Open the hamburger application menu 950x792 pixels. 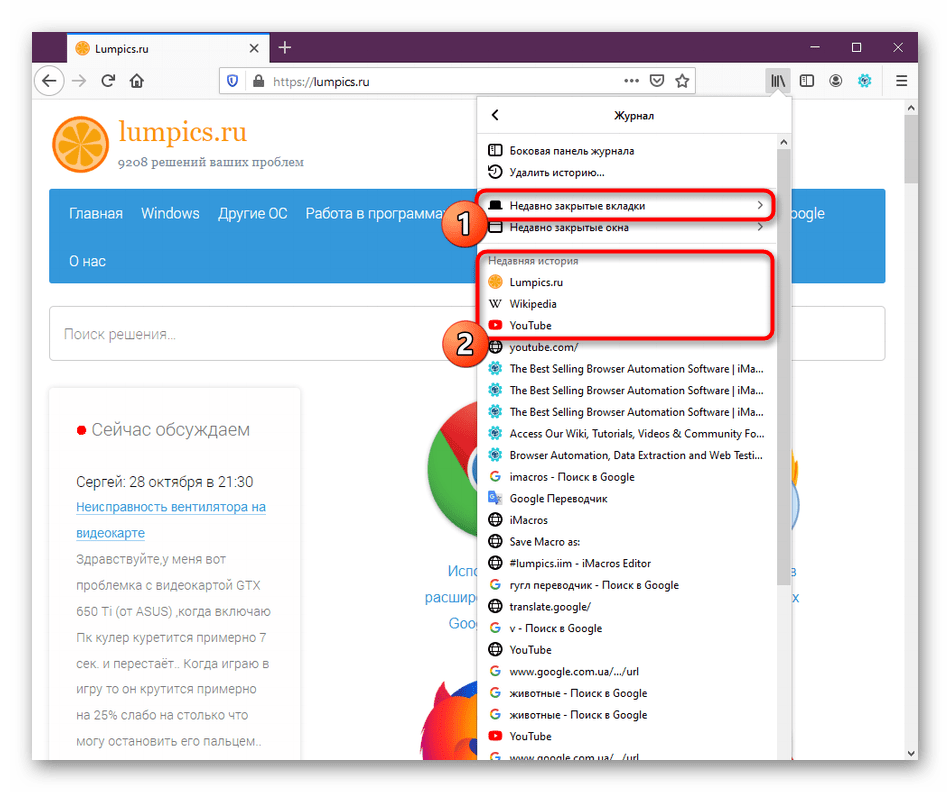pyautogui.click(x=902, y=81)
